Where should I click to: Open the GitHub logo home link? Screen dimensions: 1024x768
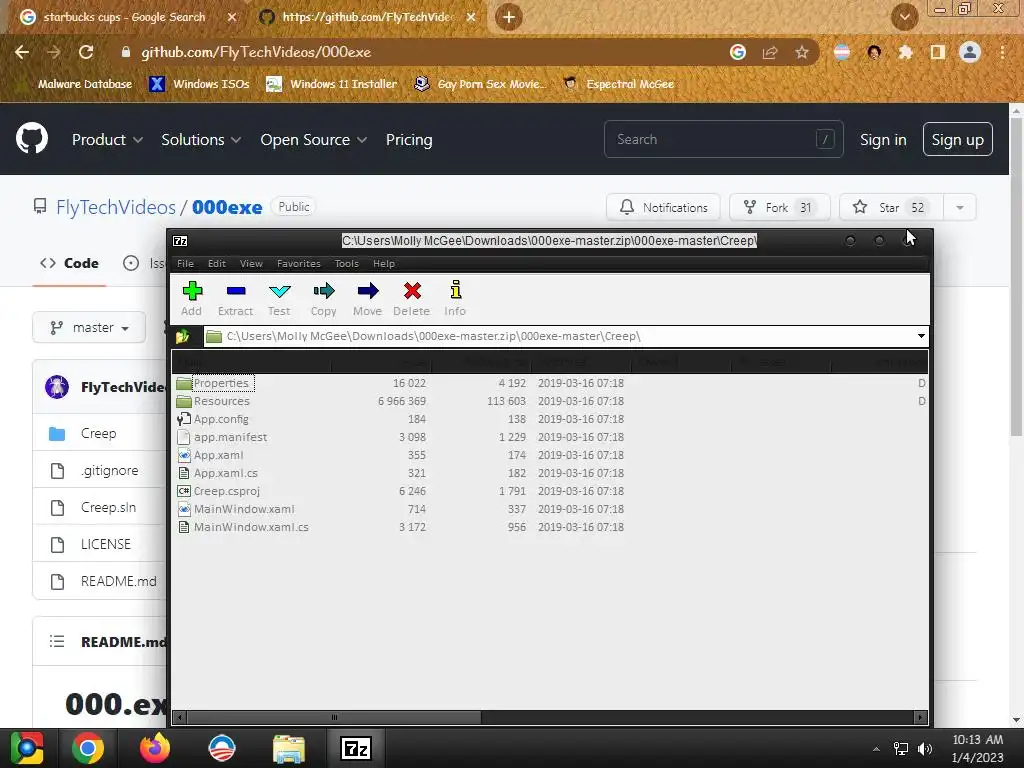(x=32, y=138)
